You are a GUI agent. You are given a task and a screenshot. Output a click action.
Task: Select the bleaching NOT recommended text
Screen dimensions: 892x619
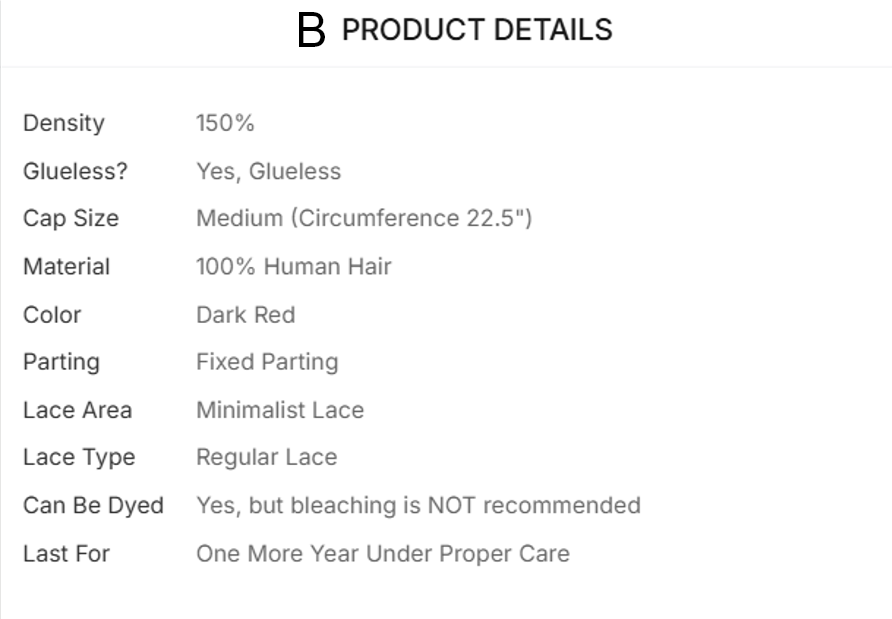[418, 505]
